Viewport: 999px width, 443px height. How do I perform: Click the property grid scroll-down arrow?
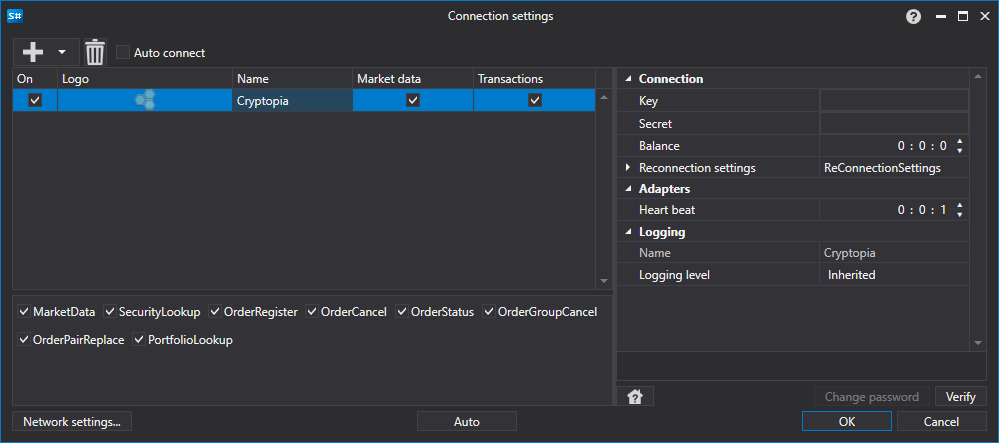[978, 343]
